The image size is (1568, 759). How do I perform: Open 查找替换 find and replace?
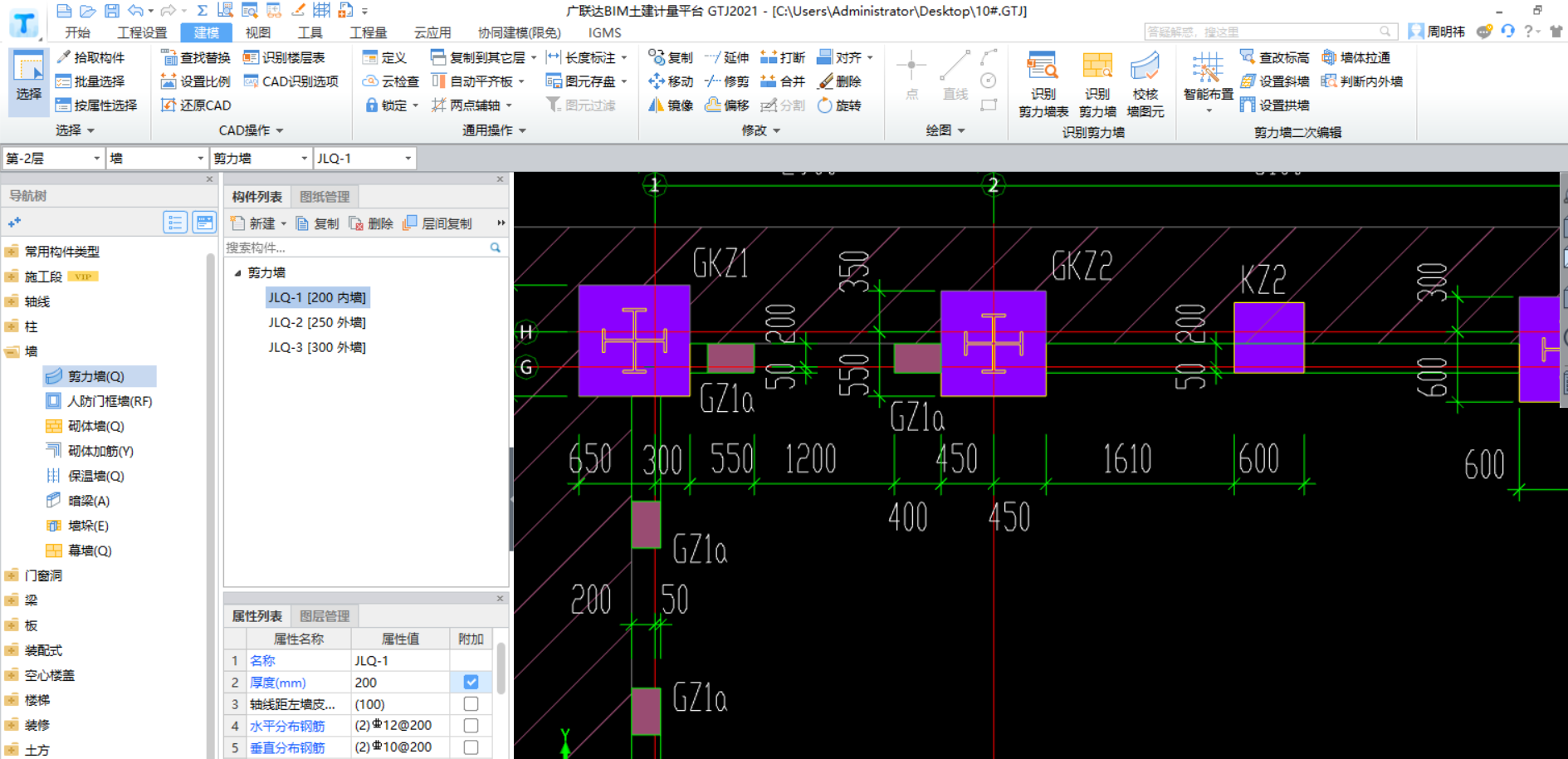(x=195, y=57)
